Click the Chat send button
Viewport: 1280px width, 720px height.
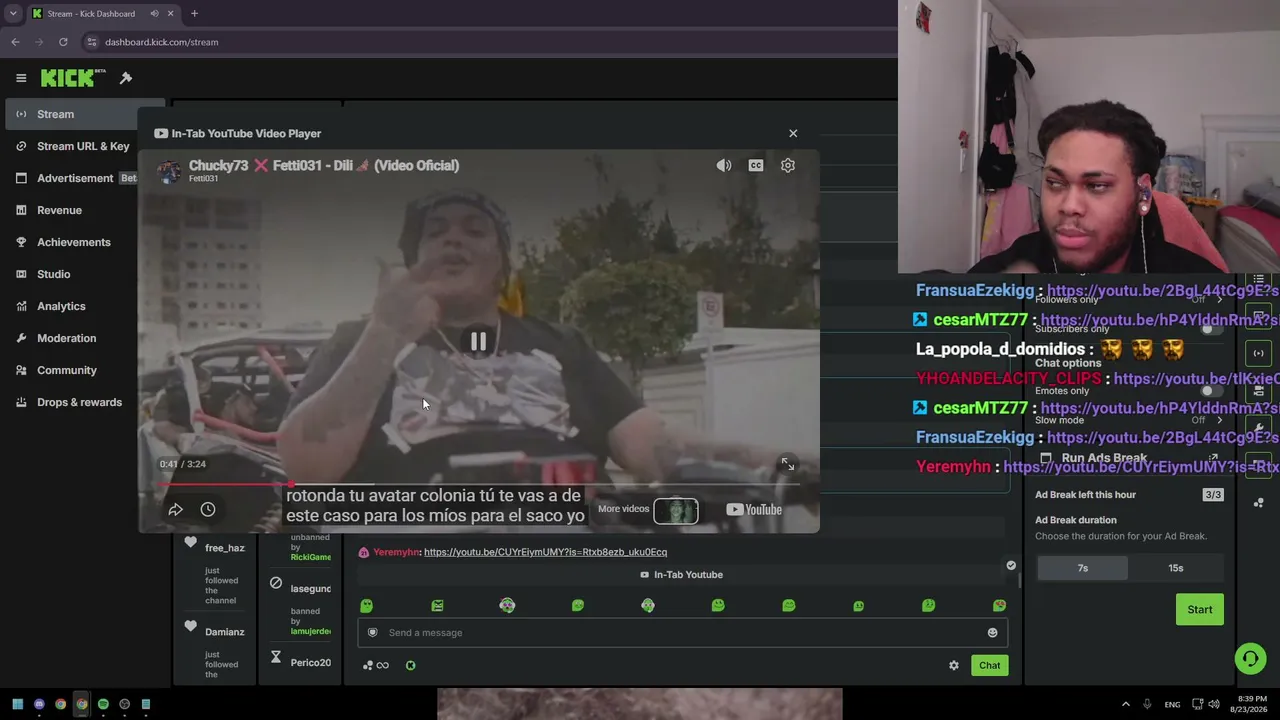[x=989, y=665]
